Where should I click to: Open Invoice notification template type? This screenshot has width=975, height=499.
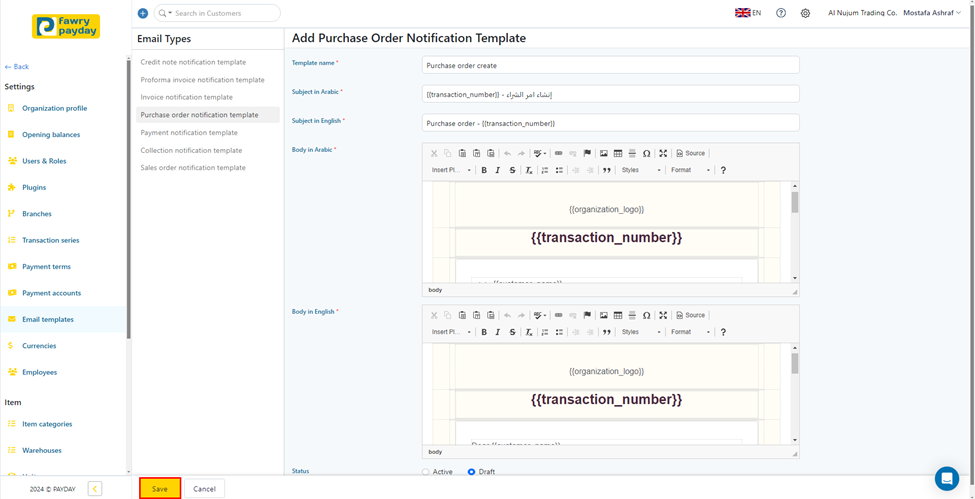coord(187,97)
